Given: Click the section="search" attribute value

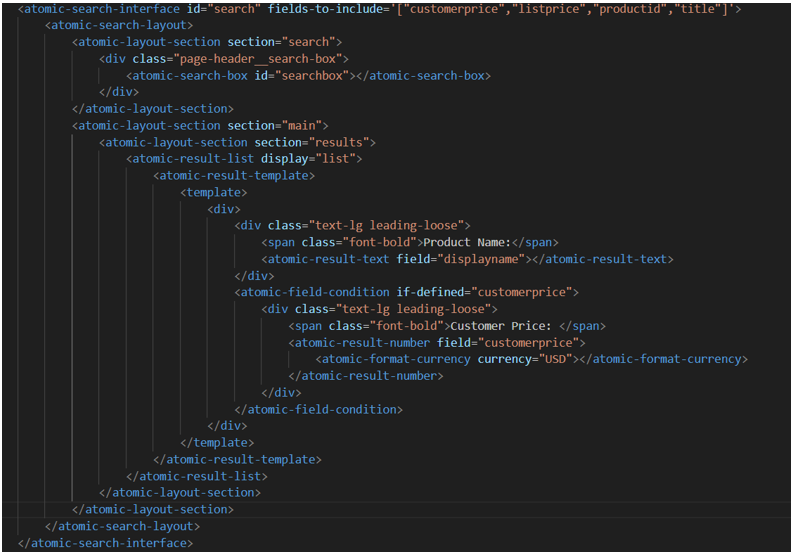Looking at the screenshot, I should 308,42.
